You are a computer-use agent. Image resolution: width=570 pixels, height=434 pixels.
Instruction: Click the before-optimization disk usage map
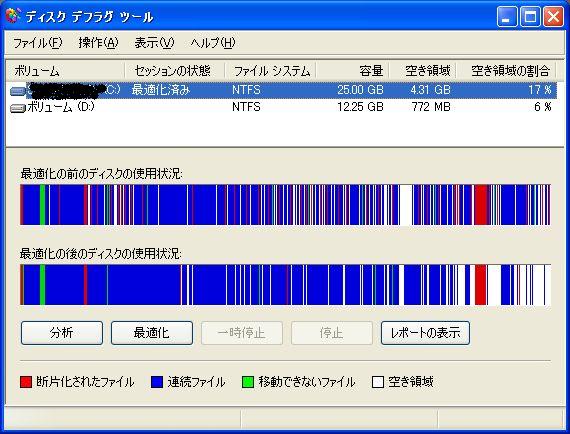[x=285, y=205]
